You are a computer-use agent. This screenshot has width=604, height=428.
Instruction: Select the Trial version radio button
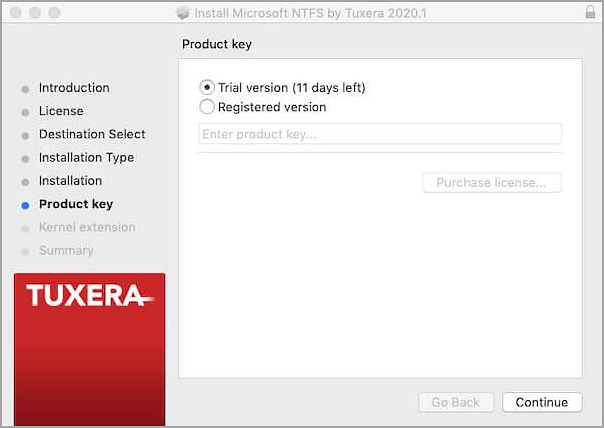pos(207,88)
